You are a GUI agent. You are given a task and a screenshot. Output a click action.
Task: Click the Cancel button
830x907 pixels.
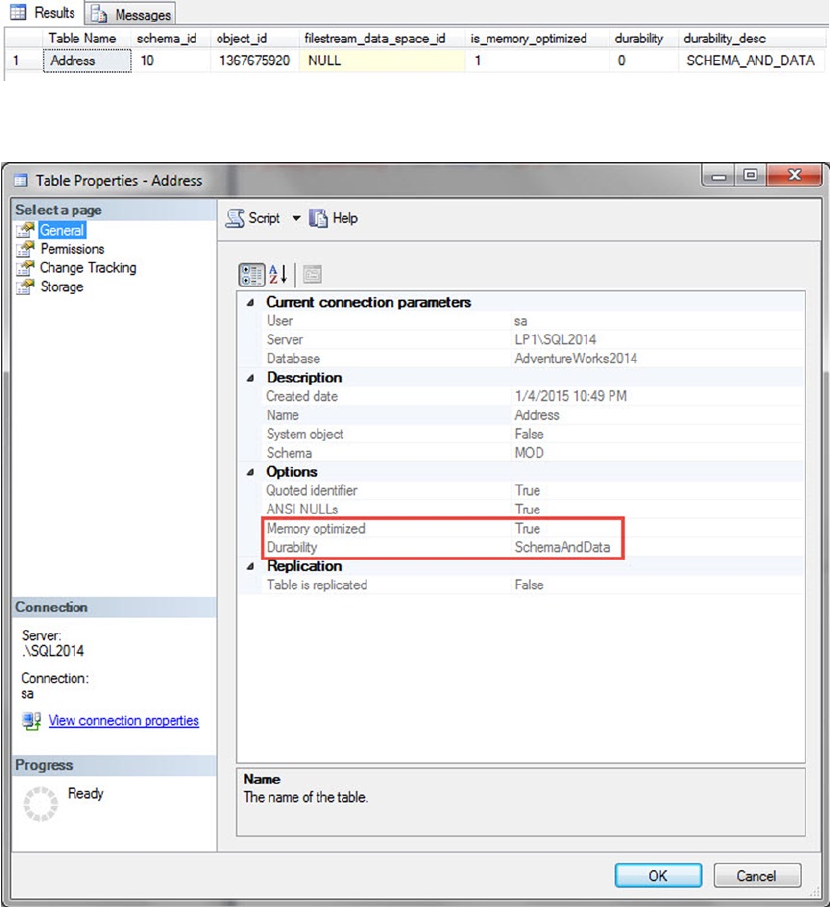coord(757,875)
